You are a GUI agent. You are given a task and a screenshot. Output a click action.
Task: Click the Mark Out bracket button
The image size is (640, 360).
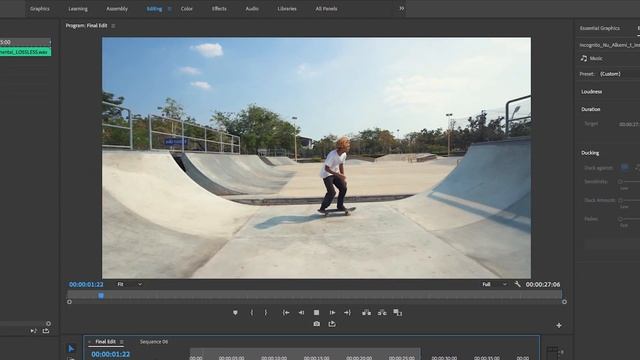pyautogui.click(x=266, y=313)
